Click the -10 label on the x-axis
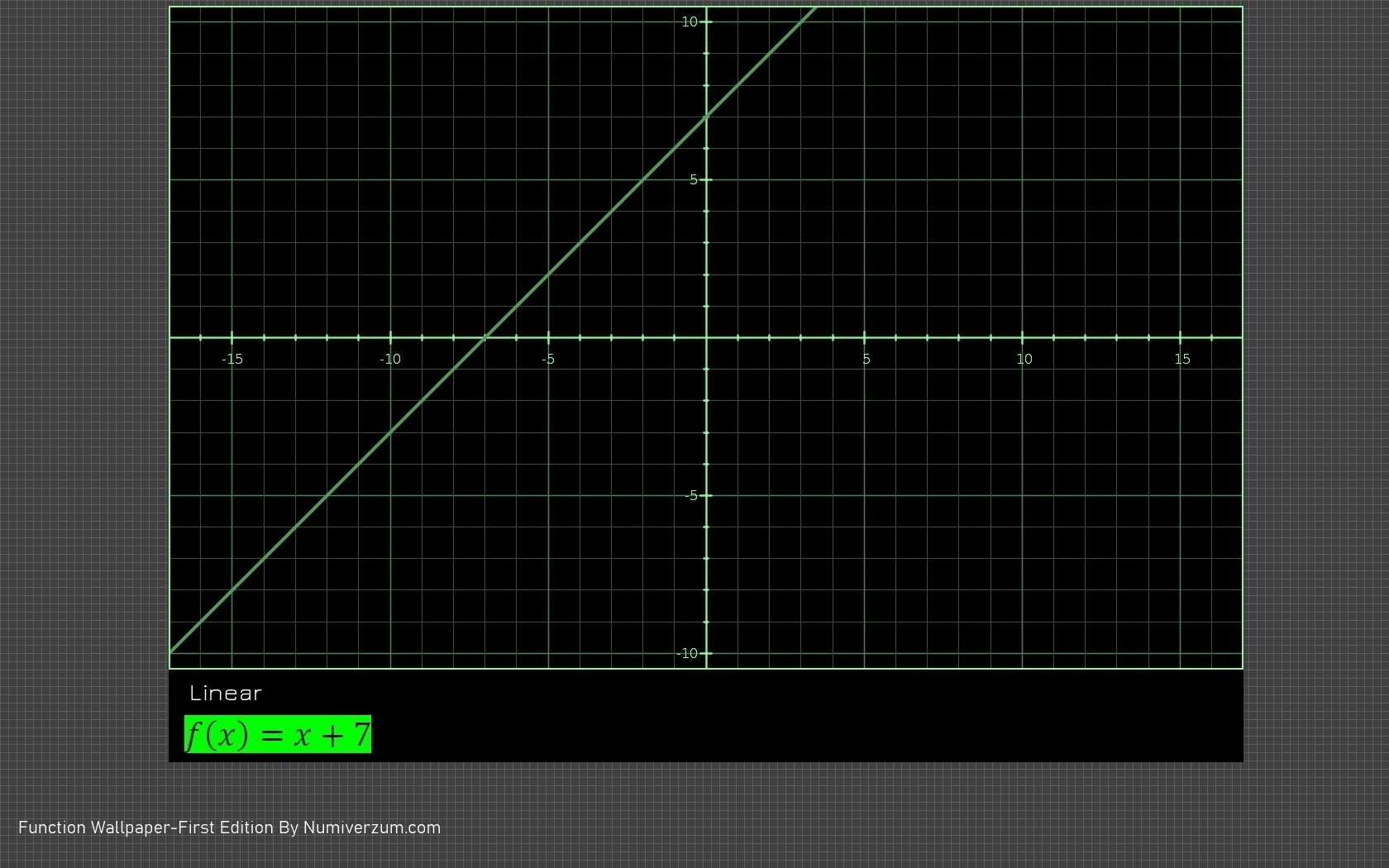Viewport: 1389px width, 868px height. coord(390,359)
